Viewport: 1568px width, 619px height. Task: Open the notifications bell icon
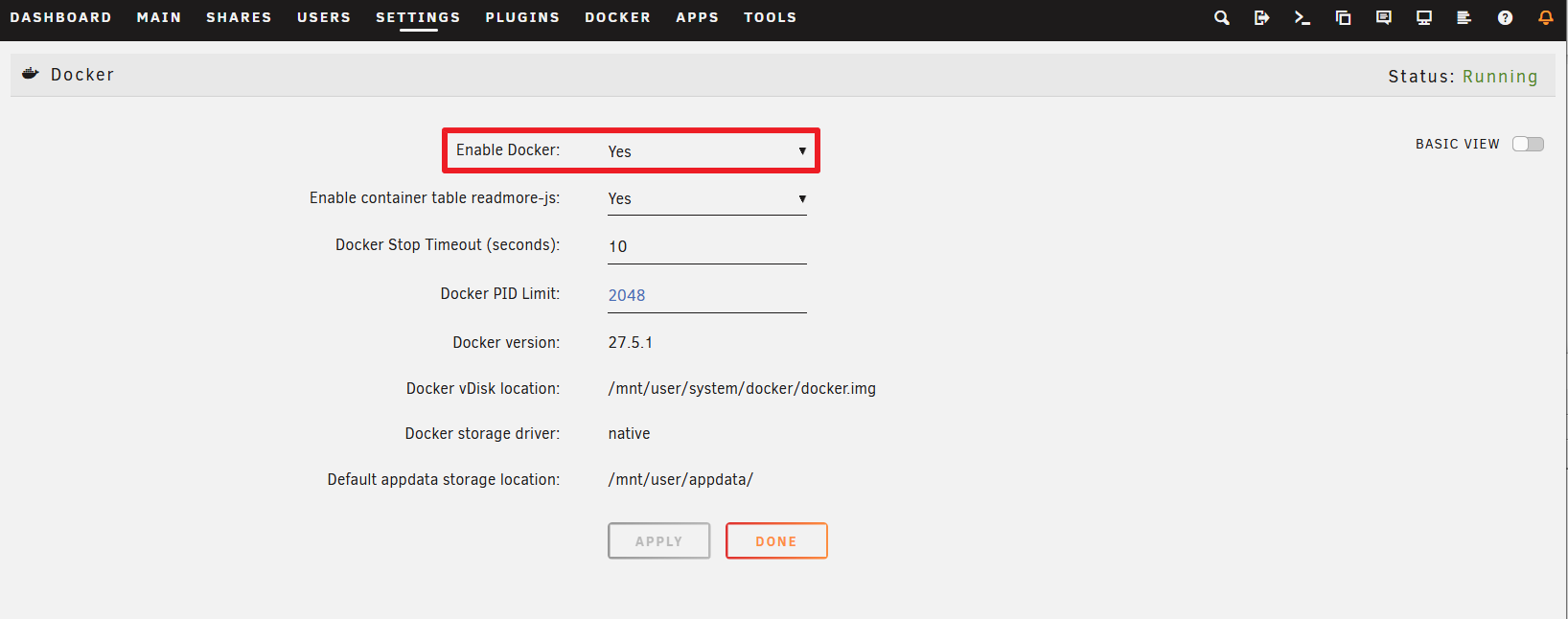tap(1545, 17)
